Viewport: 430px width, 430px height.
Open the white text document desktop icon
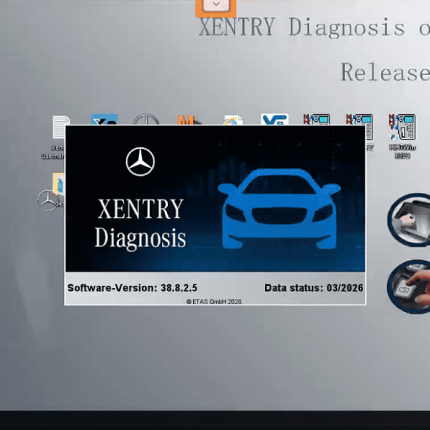[61, 127]
